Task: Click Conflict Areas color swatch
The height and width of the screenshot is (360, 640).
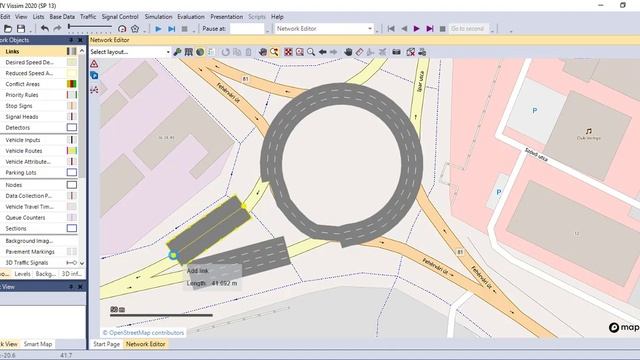Action: (71, 84)
